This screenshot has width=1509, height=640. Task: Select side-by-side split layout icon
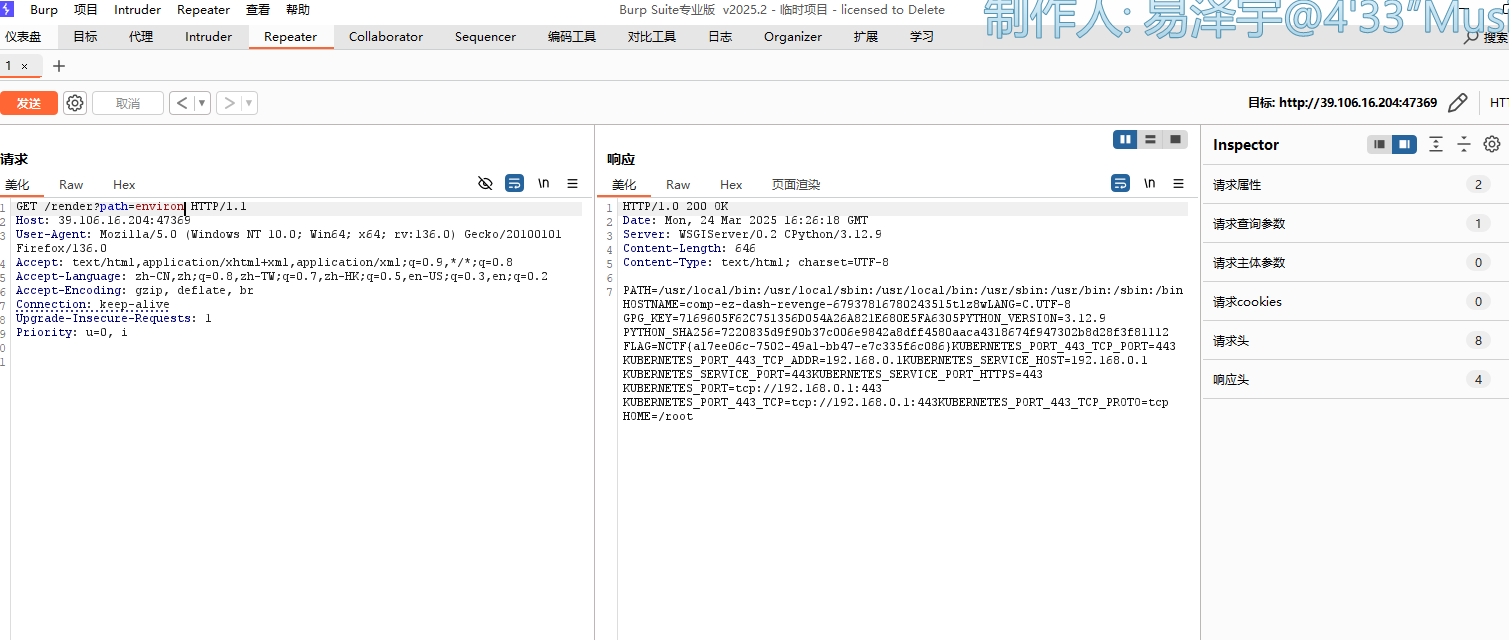[x=1126, y=139]
